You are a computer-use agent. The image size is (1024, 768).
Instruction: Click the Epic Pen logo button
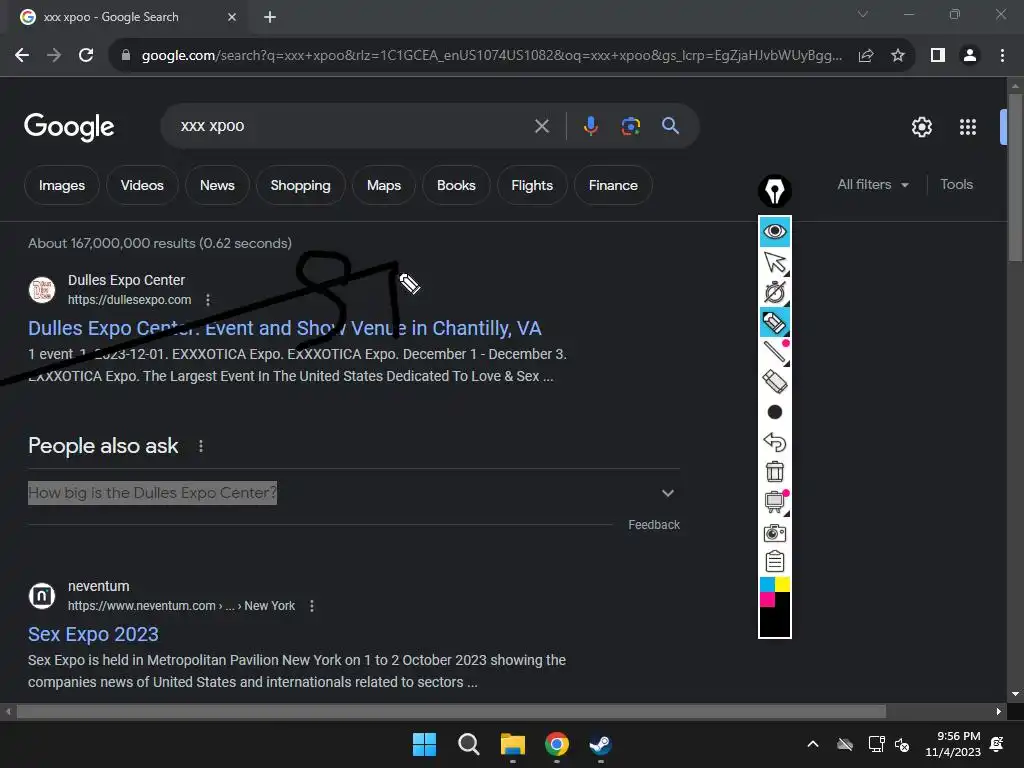tap(775, 191)
